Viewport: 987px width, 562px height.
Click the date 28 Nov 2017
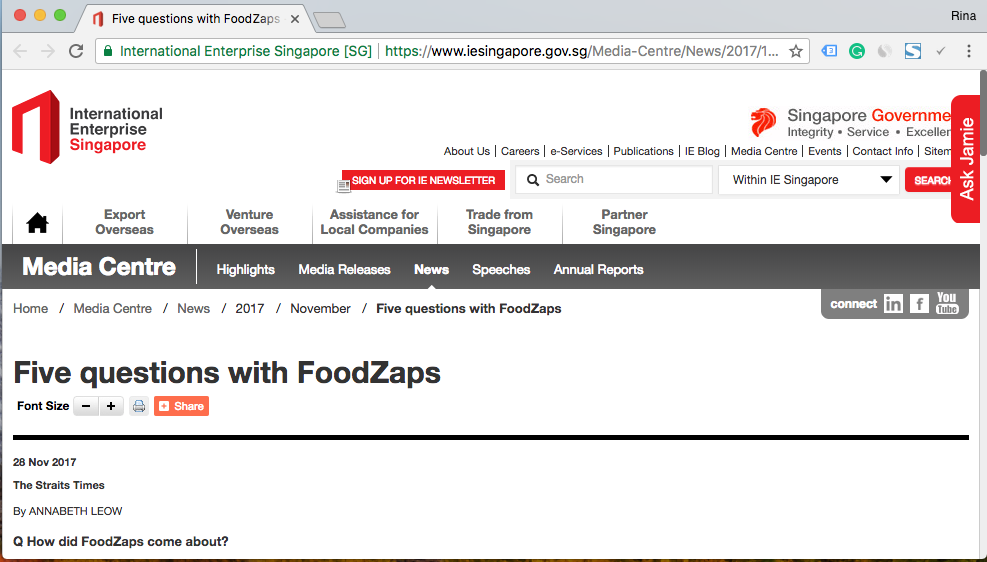45,462
